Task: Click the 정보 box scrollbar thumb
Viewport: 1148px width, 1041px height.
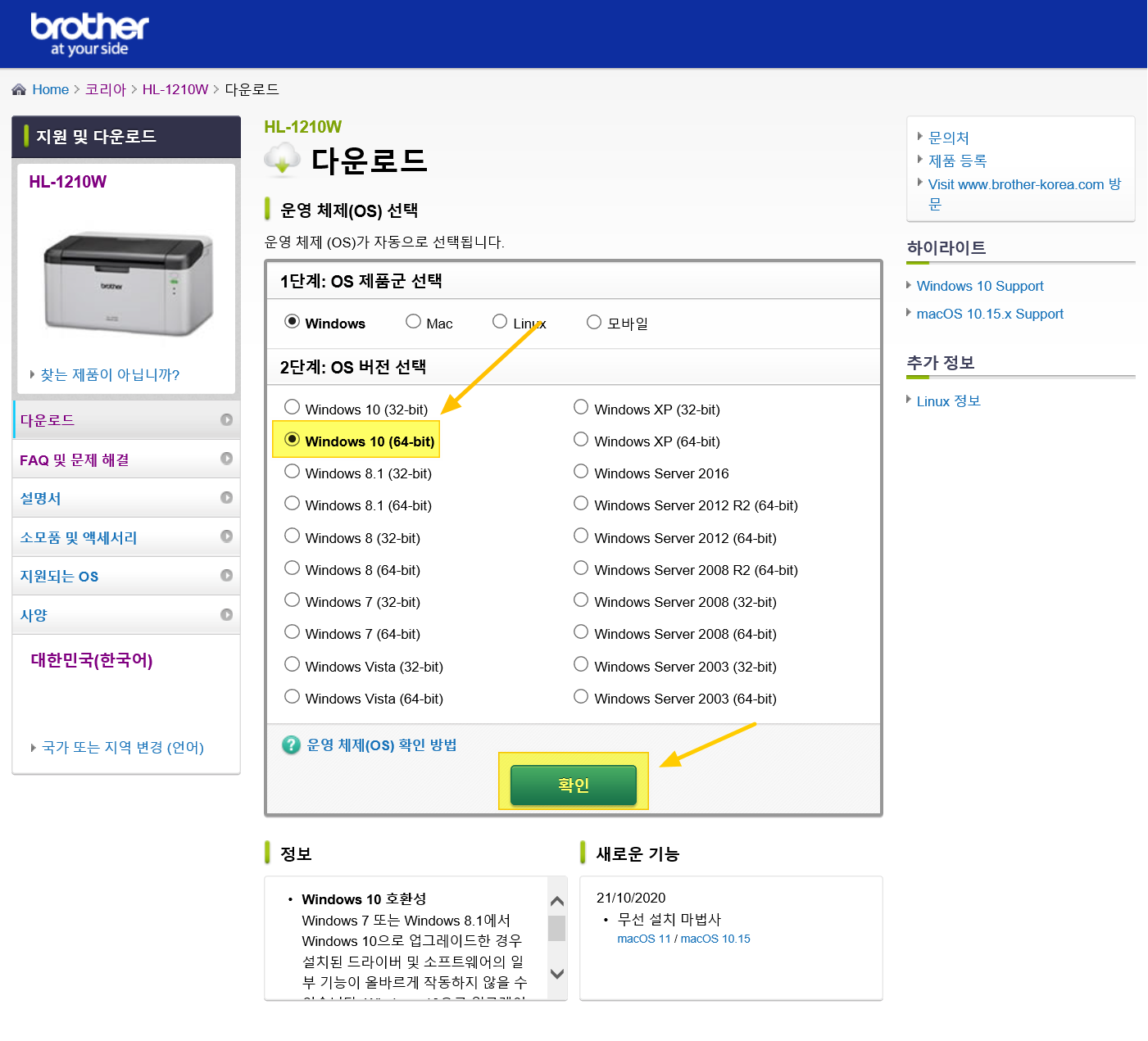Action: [x=557, y=928]
